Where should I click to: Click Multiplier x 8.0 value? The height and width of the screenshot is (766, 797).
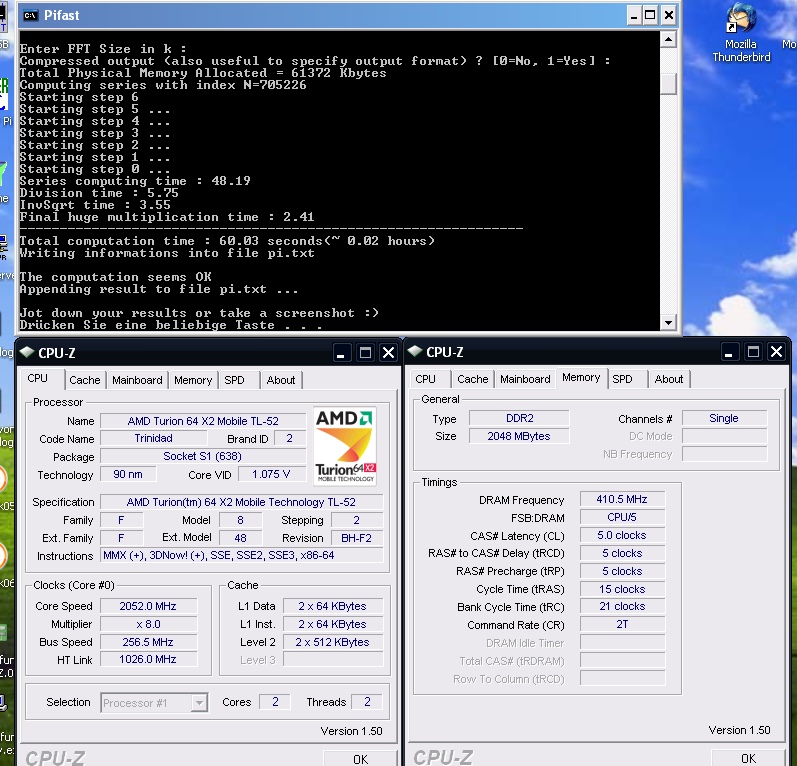point(148,624)
